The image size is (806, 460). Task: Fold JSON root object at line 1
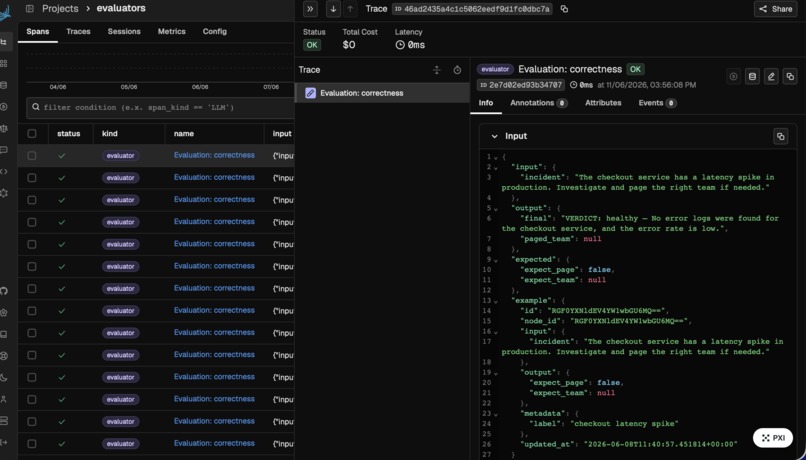(x=496, y=157)
